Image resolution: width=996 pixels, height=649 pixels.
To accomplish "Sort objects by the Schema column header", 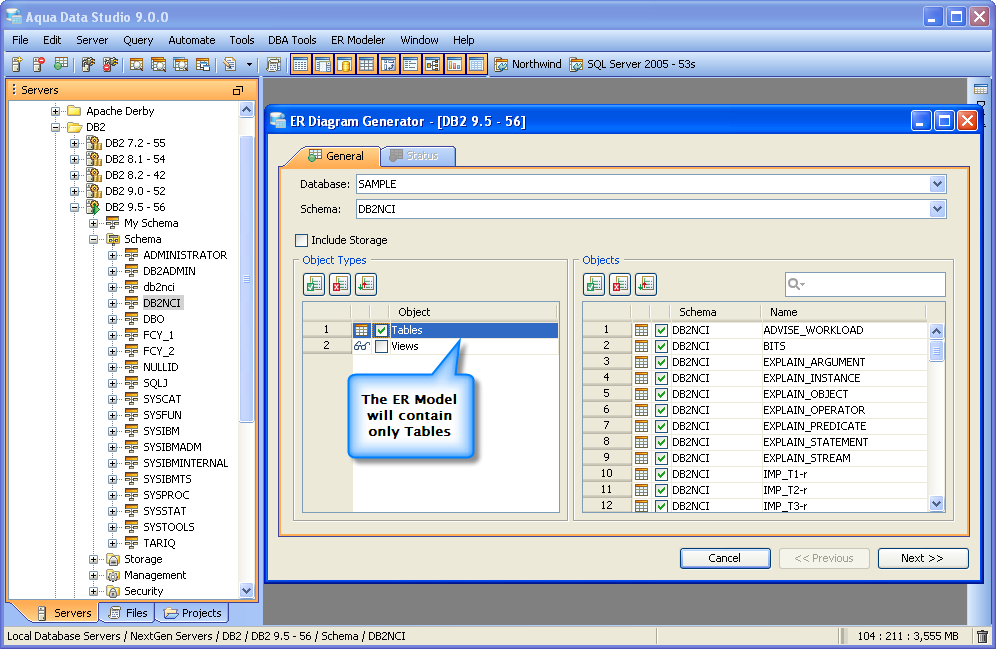I will tap(715, 312).
